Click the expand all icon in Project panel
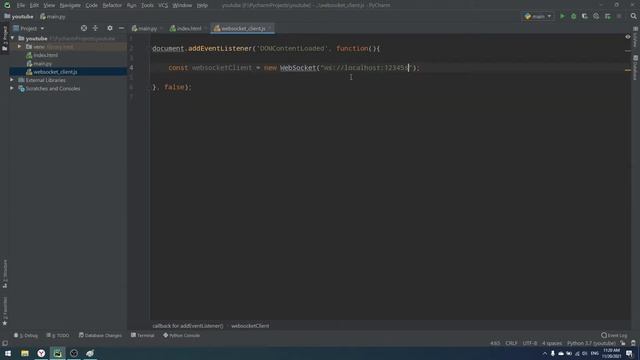The height and width of the screenshot is (360, 640). click(x=95, y=28)
